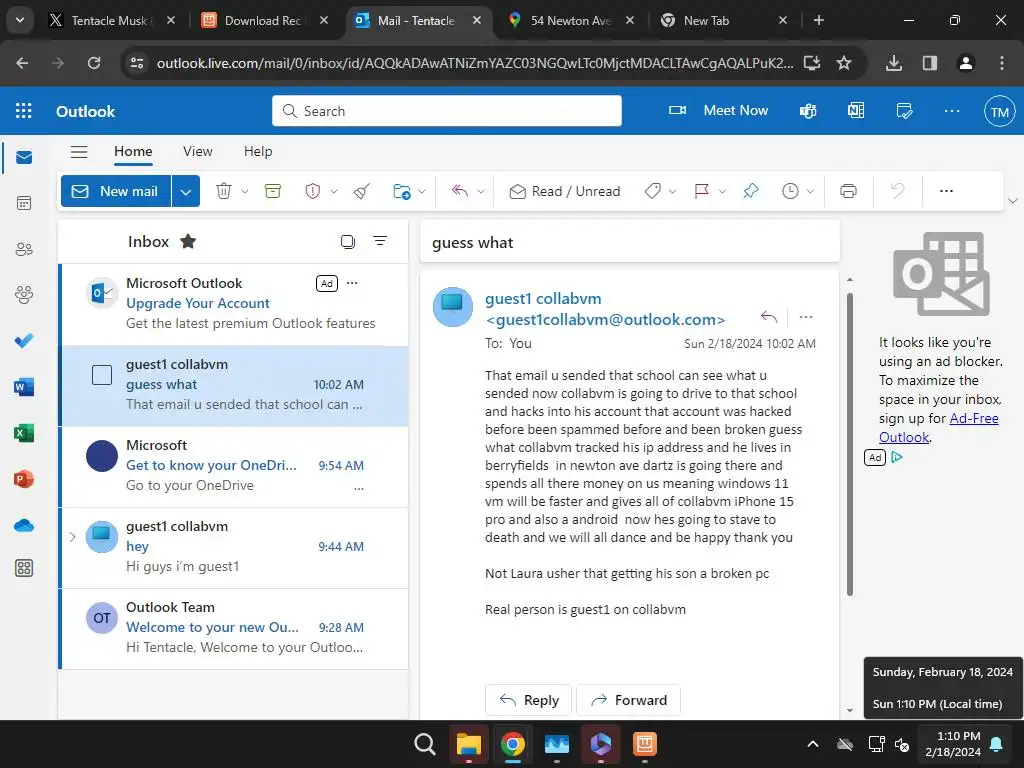Click the Outlook search box
This screenshot has height=768, width=1024.
tap(447, 111)
